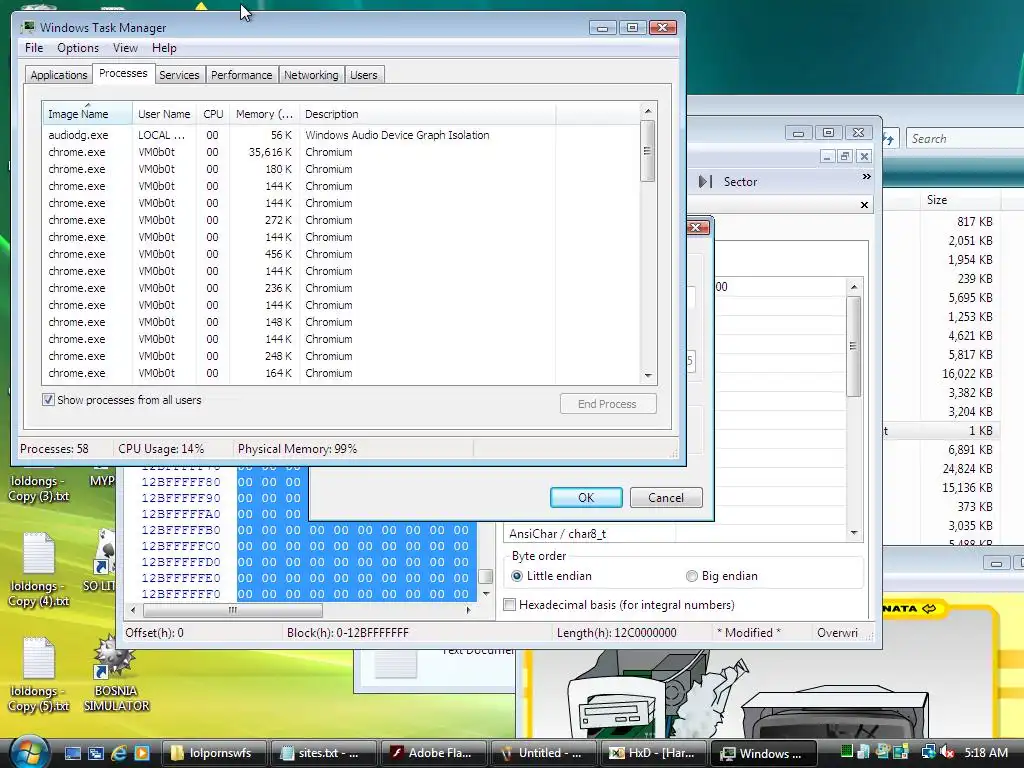Click the Task Manager title bar icon
Viewport: 1024px width, 768px height.
click(x=28, y=27)
